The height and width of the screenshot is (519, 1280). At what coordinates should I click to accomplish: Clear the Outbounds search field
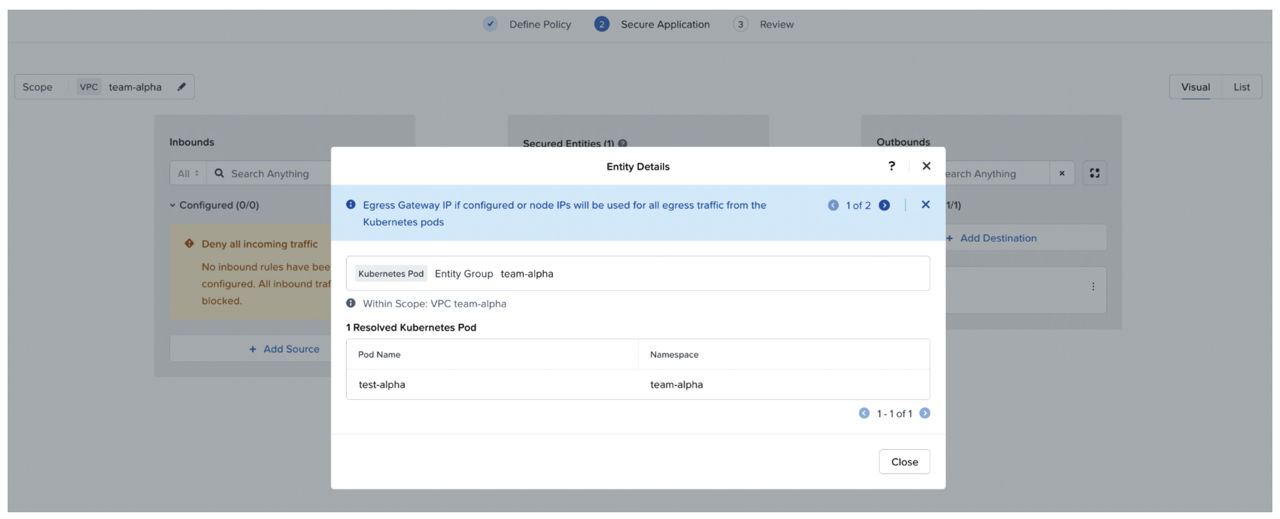pyautogui.click(x=1061, y=174)
